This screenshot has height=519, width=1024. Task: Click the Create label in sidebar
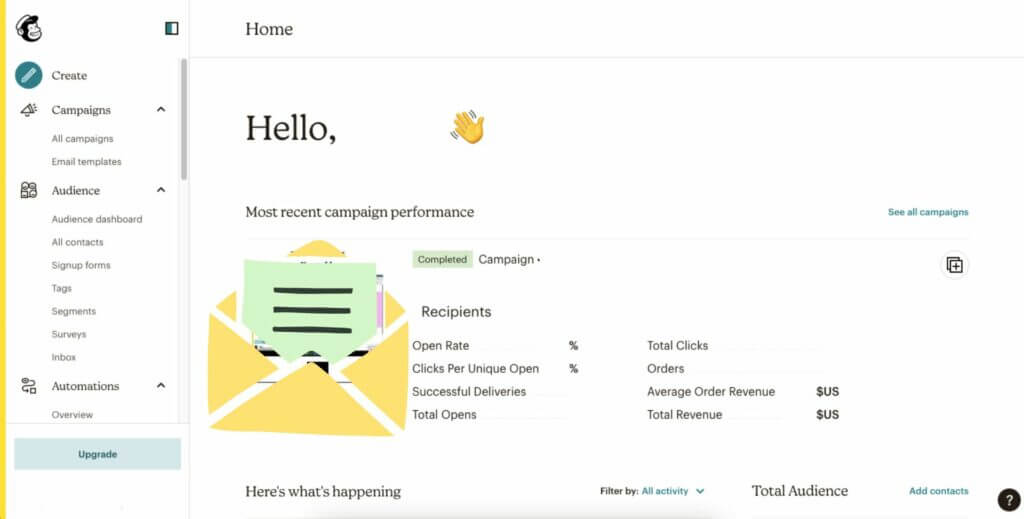[69, 76]
